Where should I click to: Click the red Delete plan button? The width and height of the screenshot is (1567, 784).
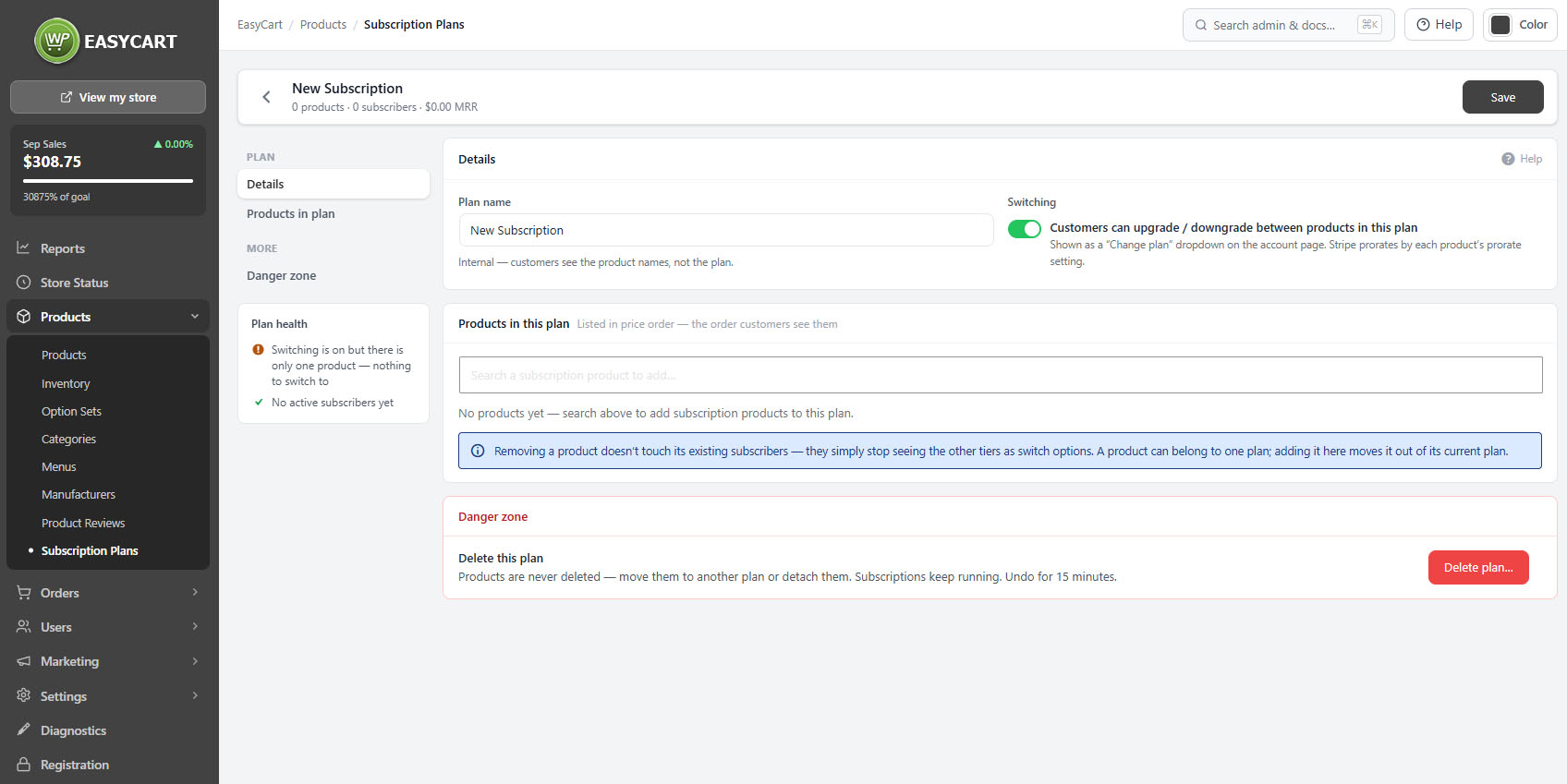tap(1478, 567)
